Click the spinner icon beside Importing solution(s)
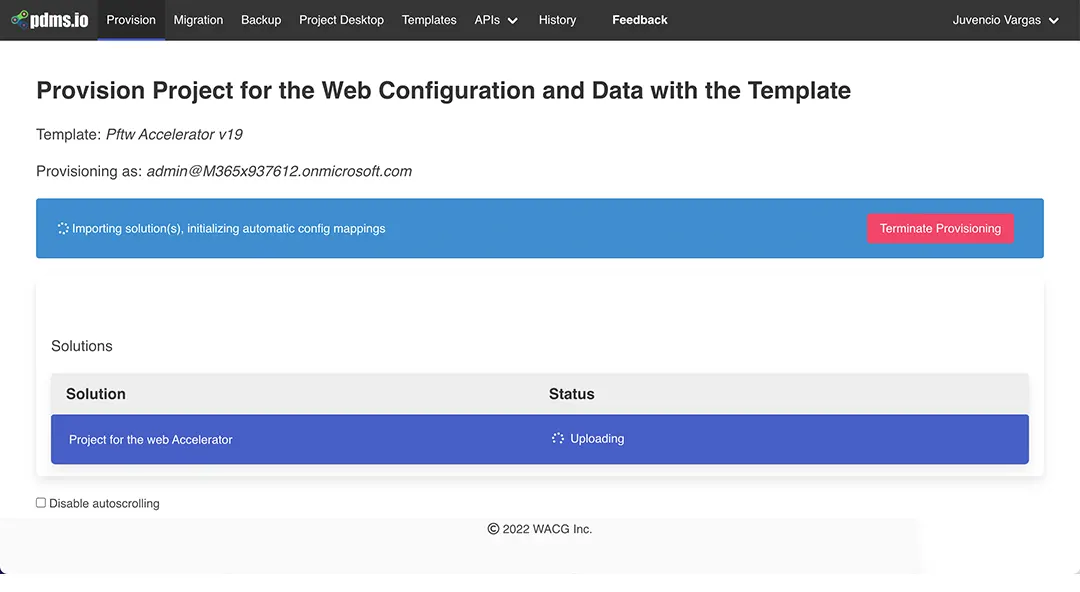 pos(63,228)
